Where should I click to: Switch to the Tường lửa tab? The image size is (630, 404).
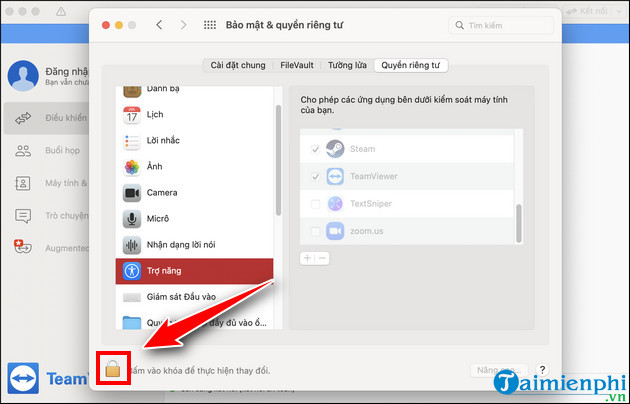347,65
